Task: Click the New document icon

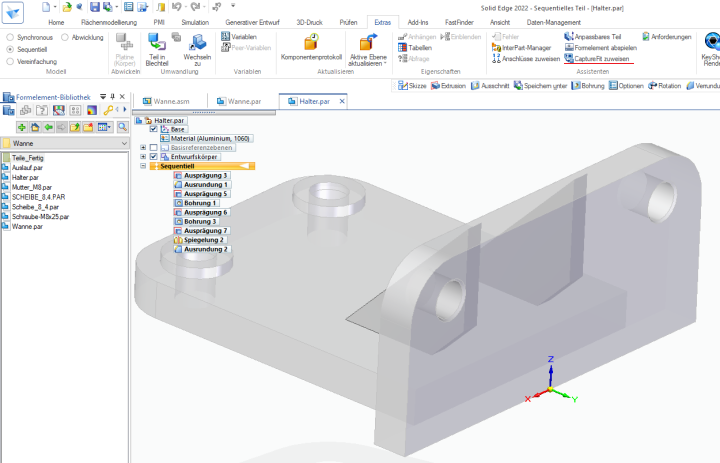Action: click(46, 6)
